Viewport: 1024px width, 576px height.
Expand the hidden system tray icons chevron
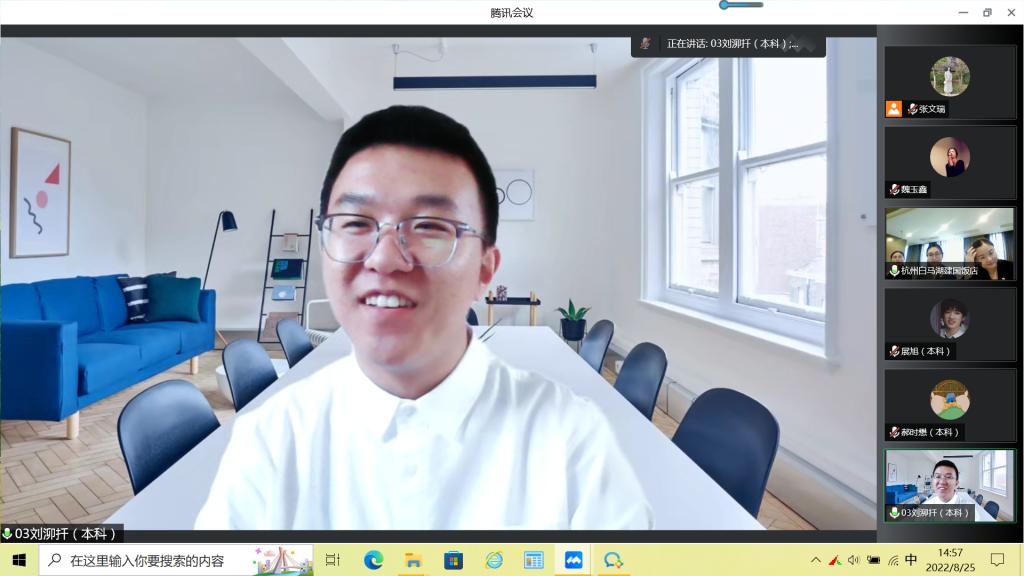pos(816,560)
